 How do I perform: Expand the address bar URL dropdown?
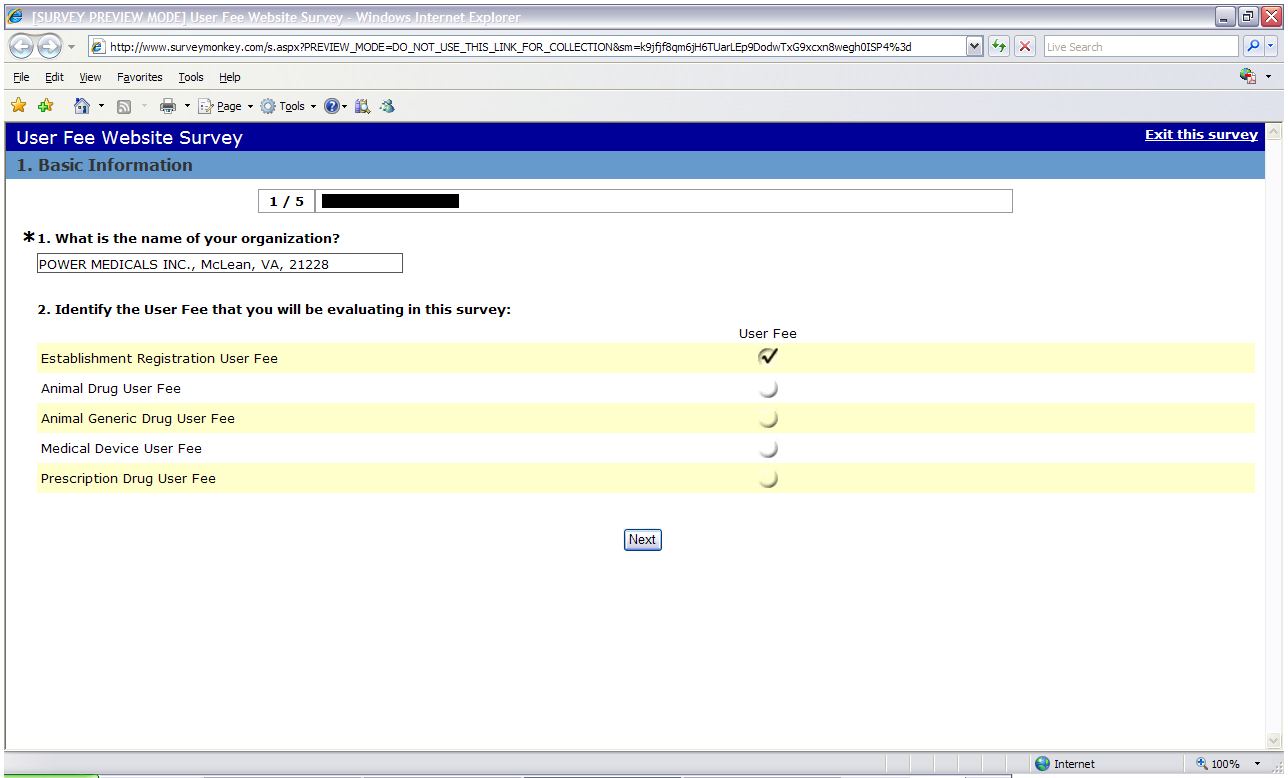[x=974, y=47]
